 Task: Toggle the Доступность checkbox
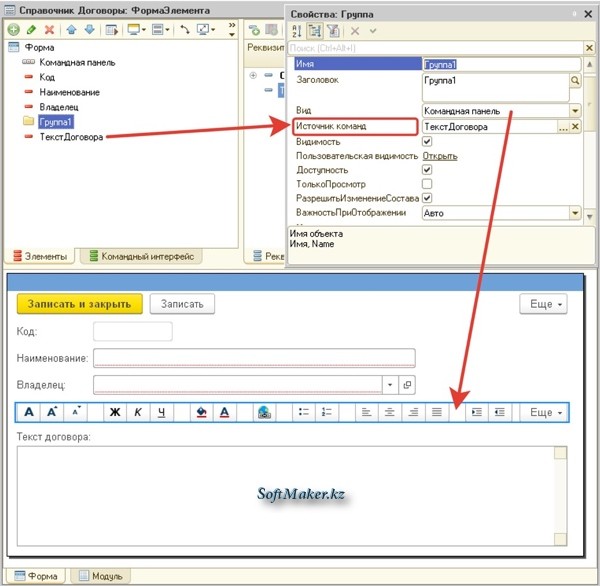(427, 170)
